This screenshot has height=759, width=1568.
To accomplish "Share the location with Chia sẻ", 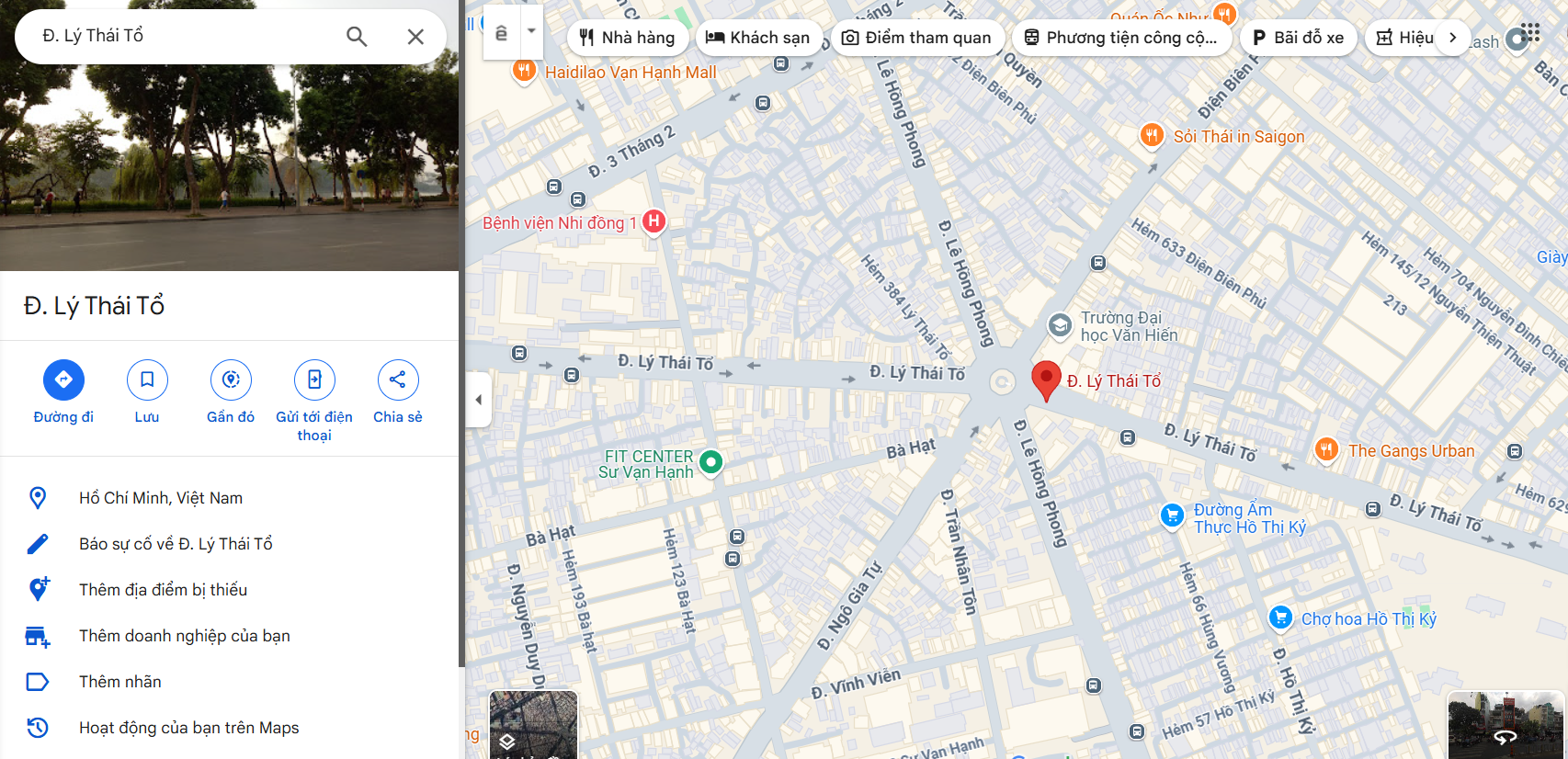I will 398,379.
